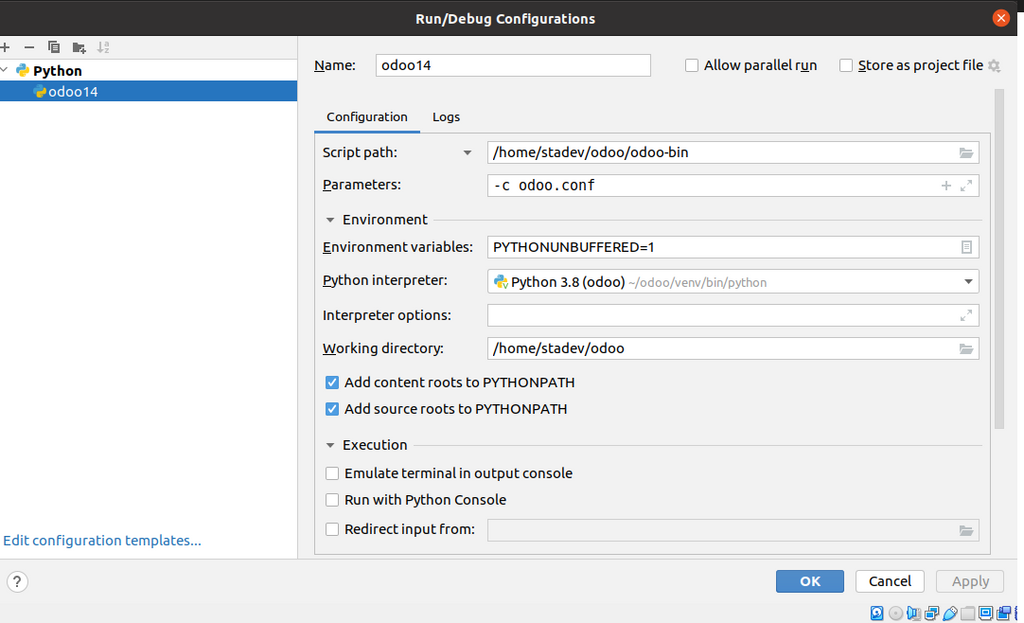
Task: Open the Python interpreter dropdown
Action: (x=968, y=281)
